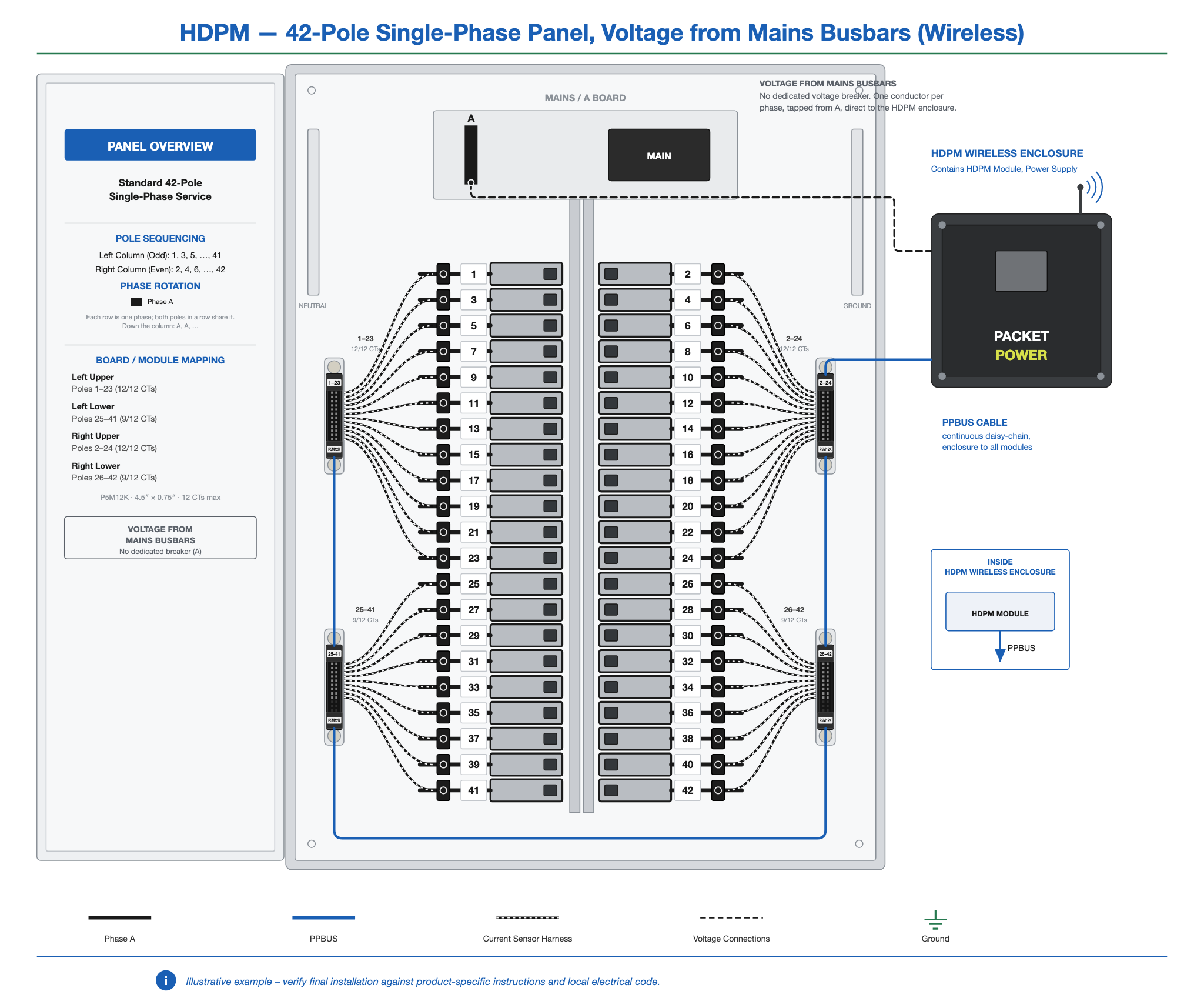Click breaker 31 toggle handle
Screen dimensions: 1204x1008
[550, 661]
